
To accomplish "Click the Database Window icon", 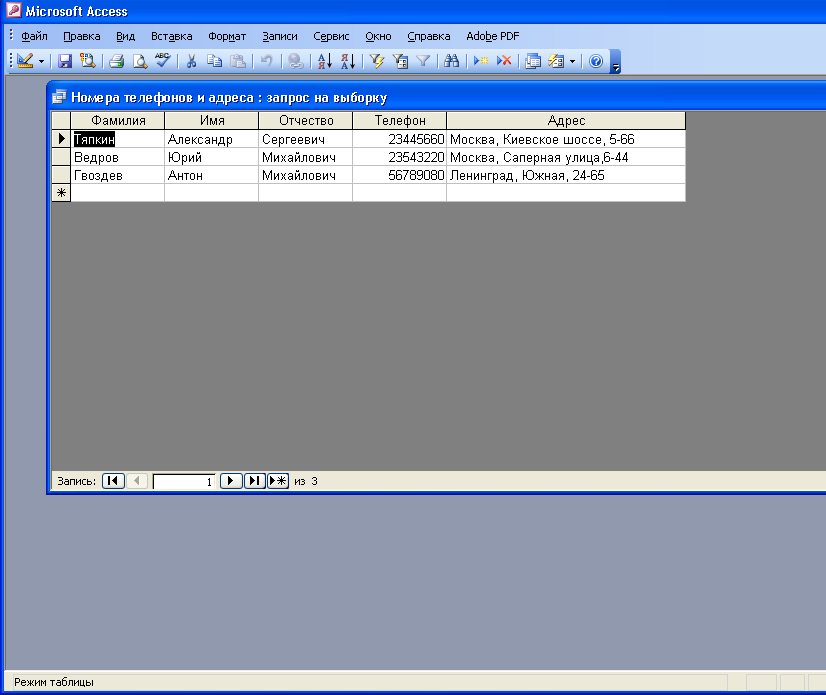I will 533,61.
